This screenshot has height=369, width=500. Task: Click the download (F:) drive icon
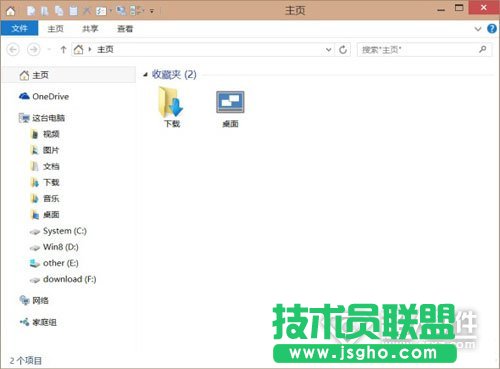35,280
